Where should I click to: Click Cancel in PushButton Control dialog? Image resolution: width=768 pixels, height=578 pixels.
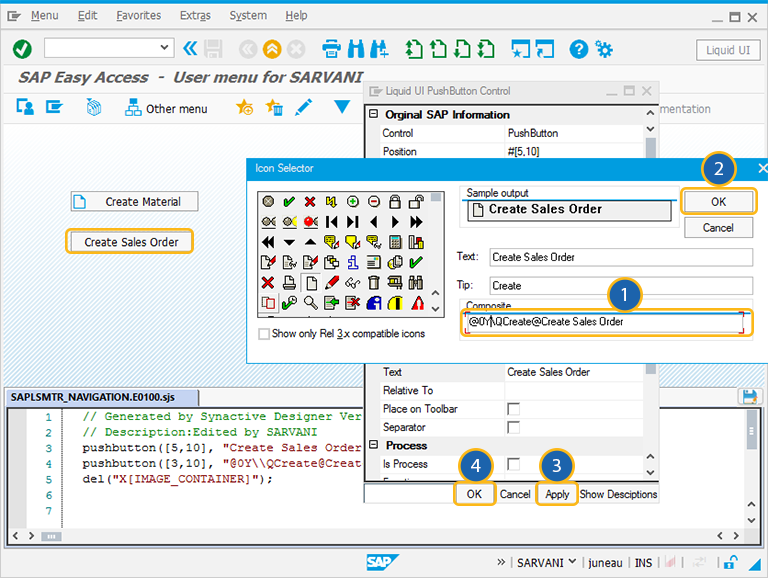pos(515,494)
